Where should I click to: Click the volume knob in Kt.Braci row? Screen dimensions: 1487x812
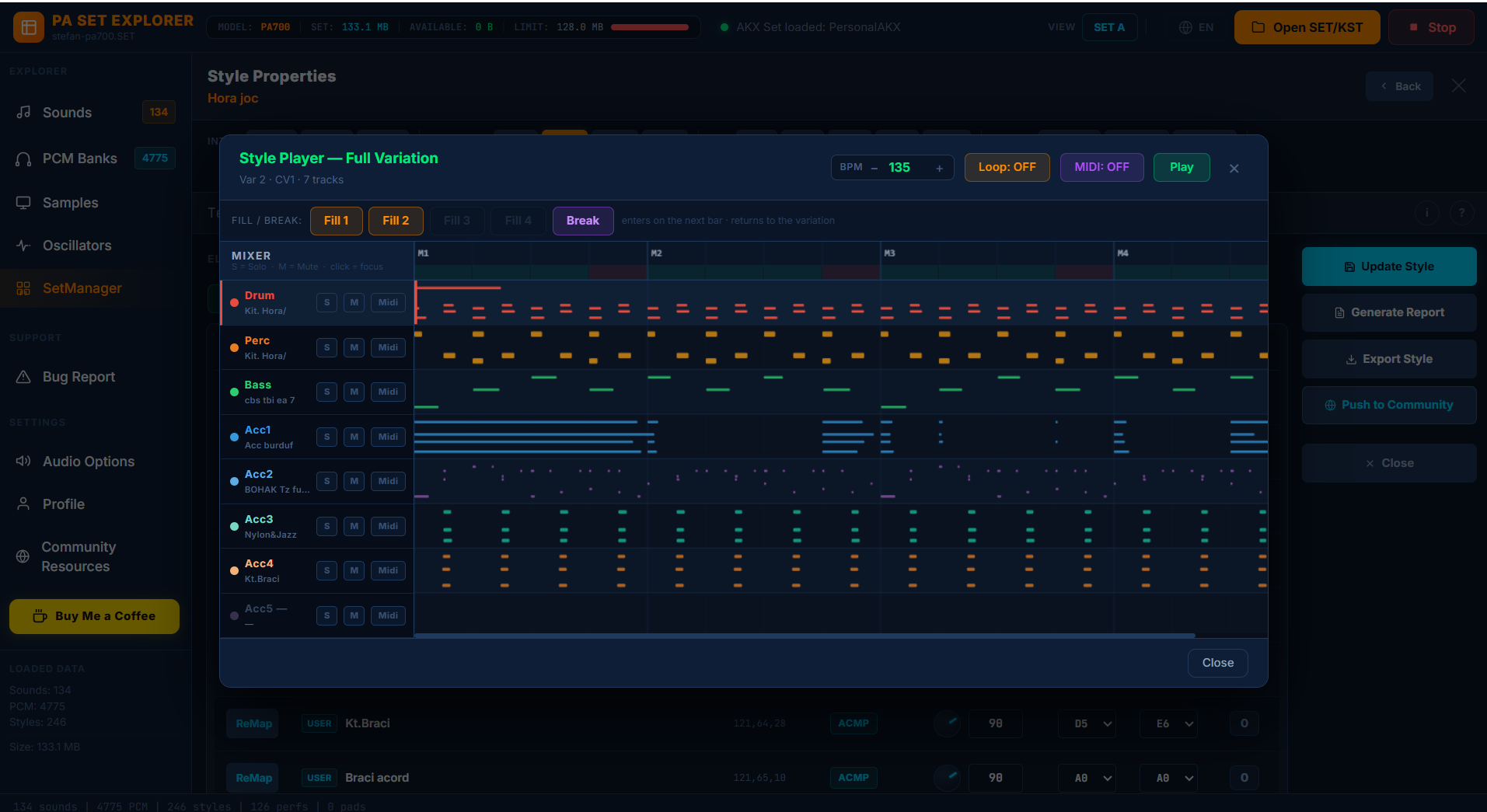947,723
